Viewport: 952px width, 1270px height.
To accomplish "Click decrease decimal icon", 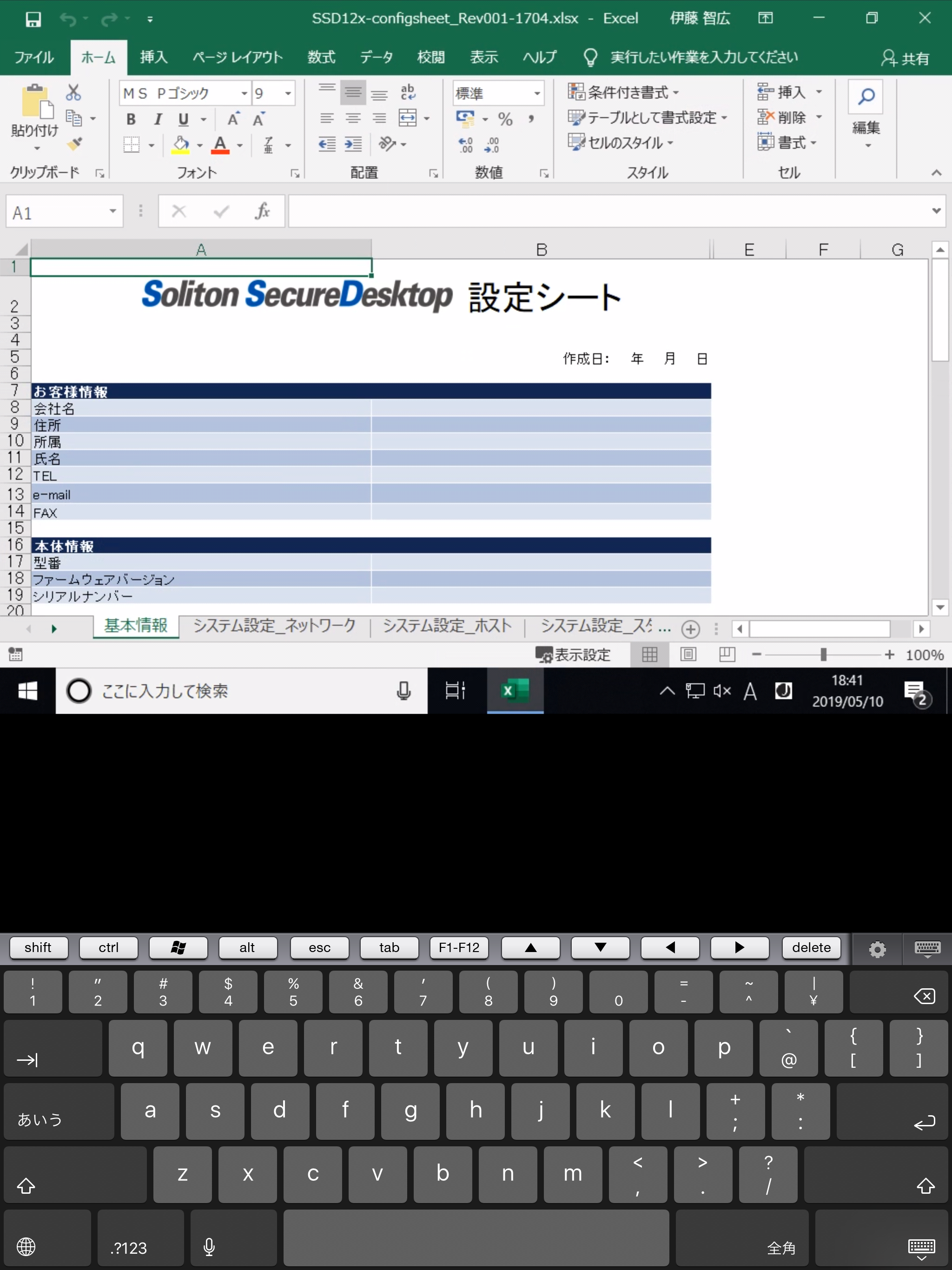I will tap(492, 145).
